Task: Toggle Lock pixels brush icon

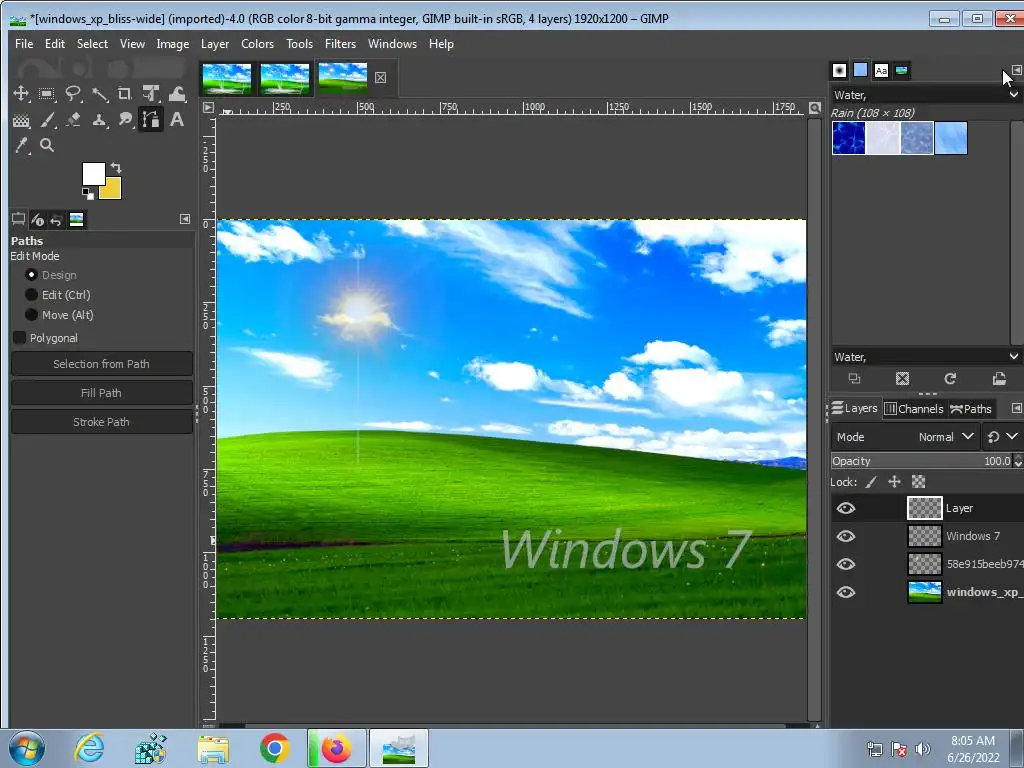Action: click(x=871, y=482)
